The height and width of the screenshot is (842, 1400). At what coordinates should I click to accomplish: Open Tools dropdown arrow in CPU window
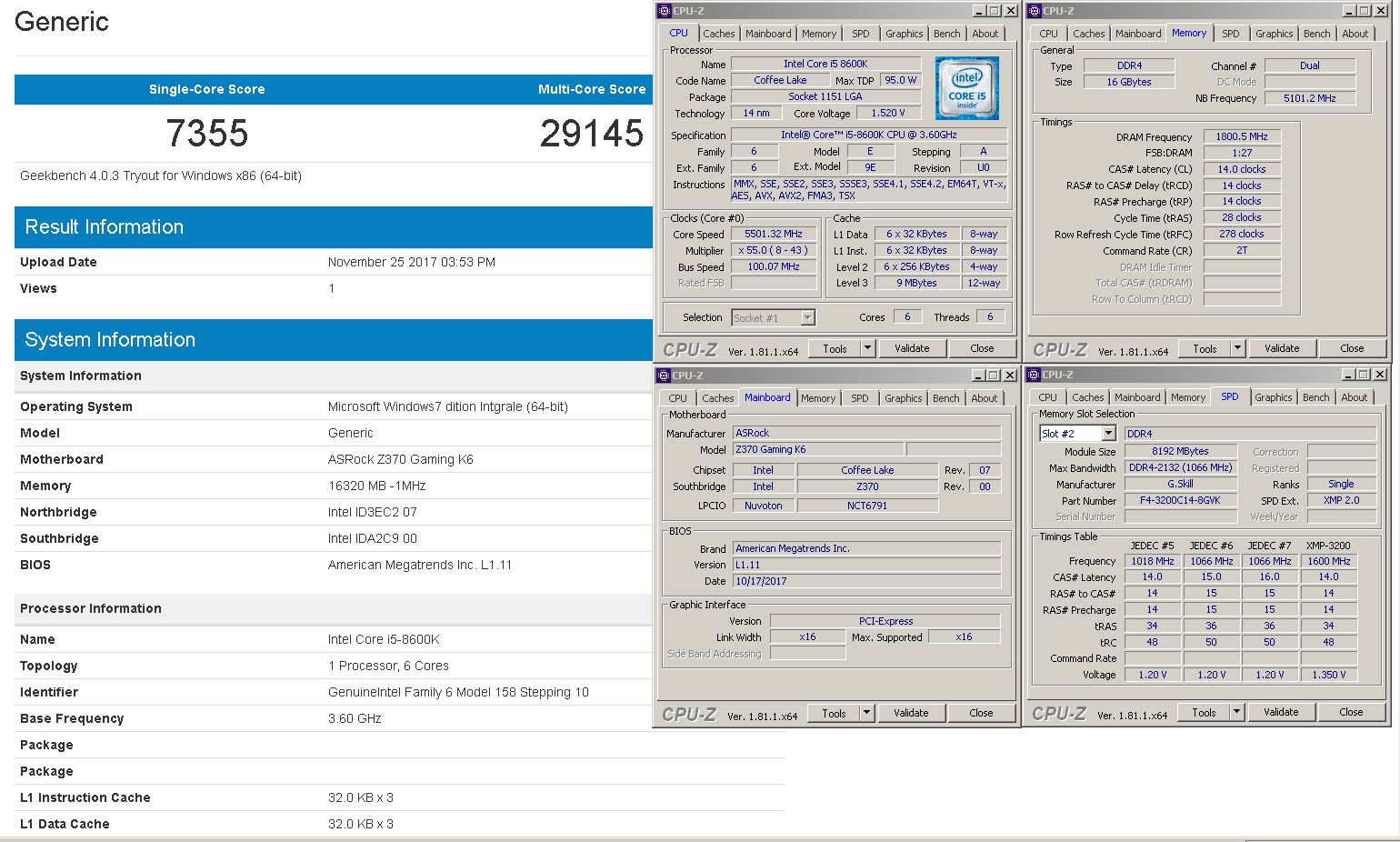click(867, 348)
